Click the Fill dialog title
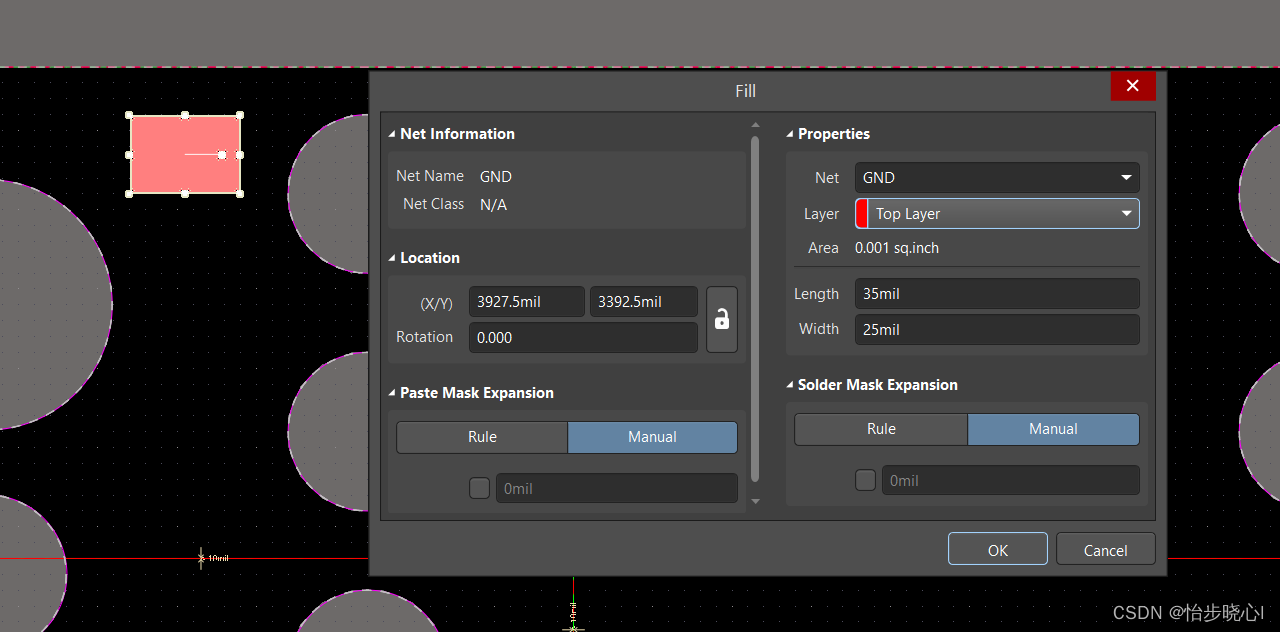Viewport: 1280px width, 632px height. click(745, 91)
